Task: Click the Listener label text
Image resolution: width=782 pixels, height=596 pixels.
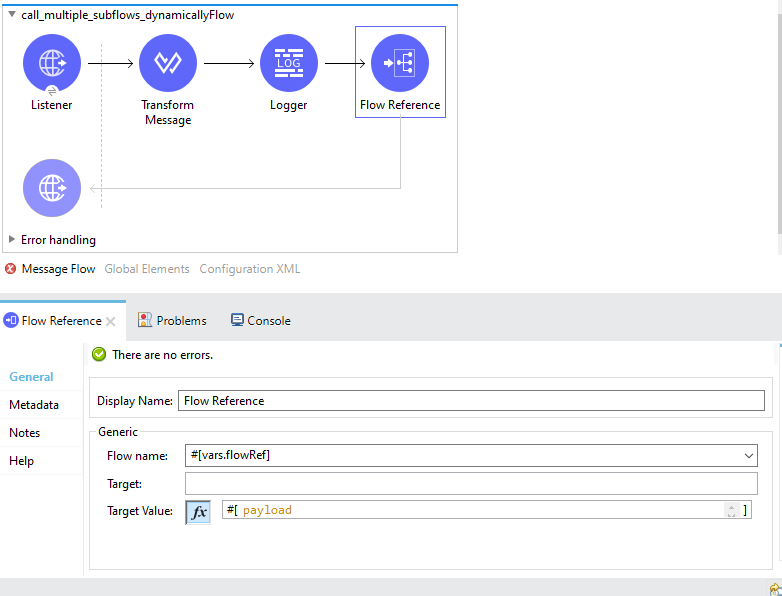Action: pyautogui.click(x=51, y=105)
